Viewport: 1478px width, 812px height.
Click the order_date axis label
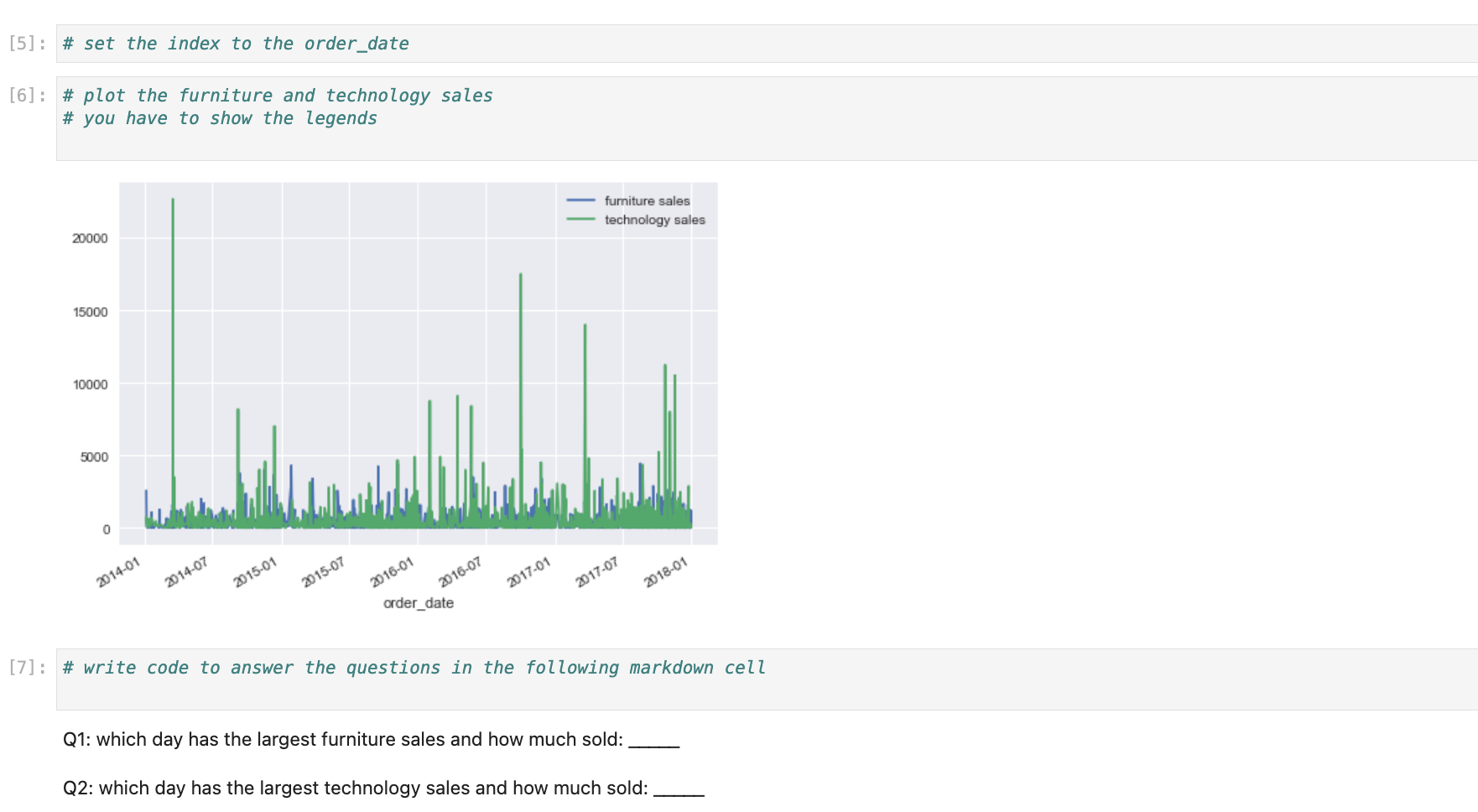point(417,602)
